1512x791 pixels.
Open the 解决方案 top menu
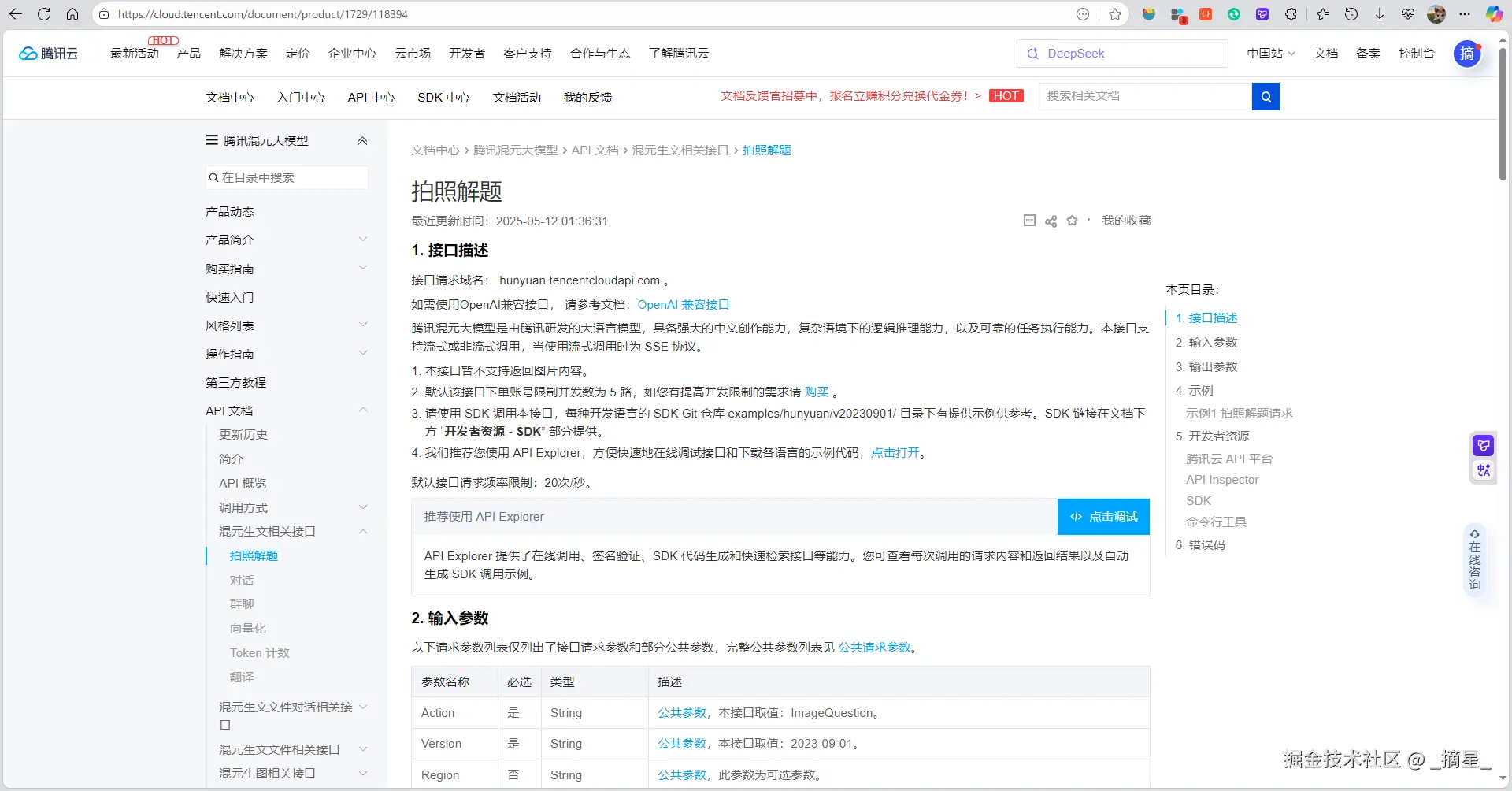click(x=243, y=54)
